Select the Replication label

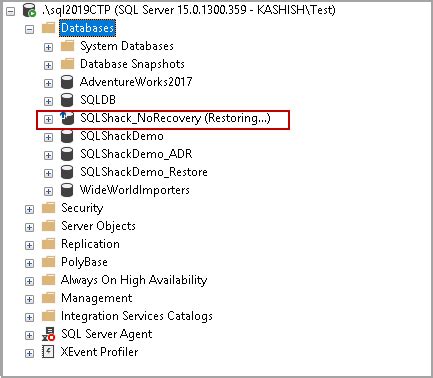(x=90, y=244)
